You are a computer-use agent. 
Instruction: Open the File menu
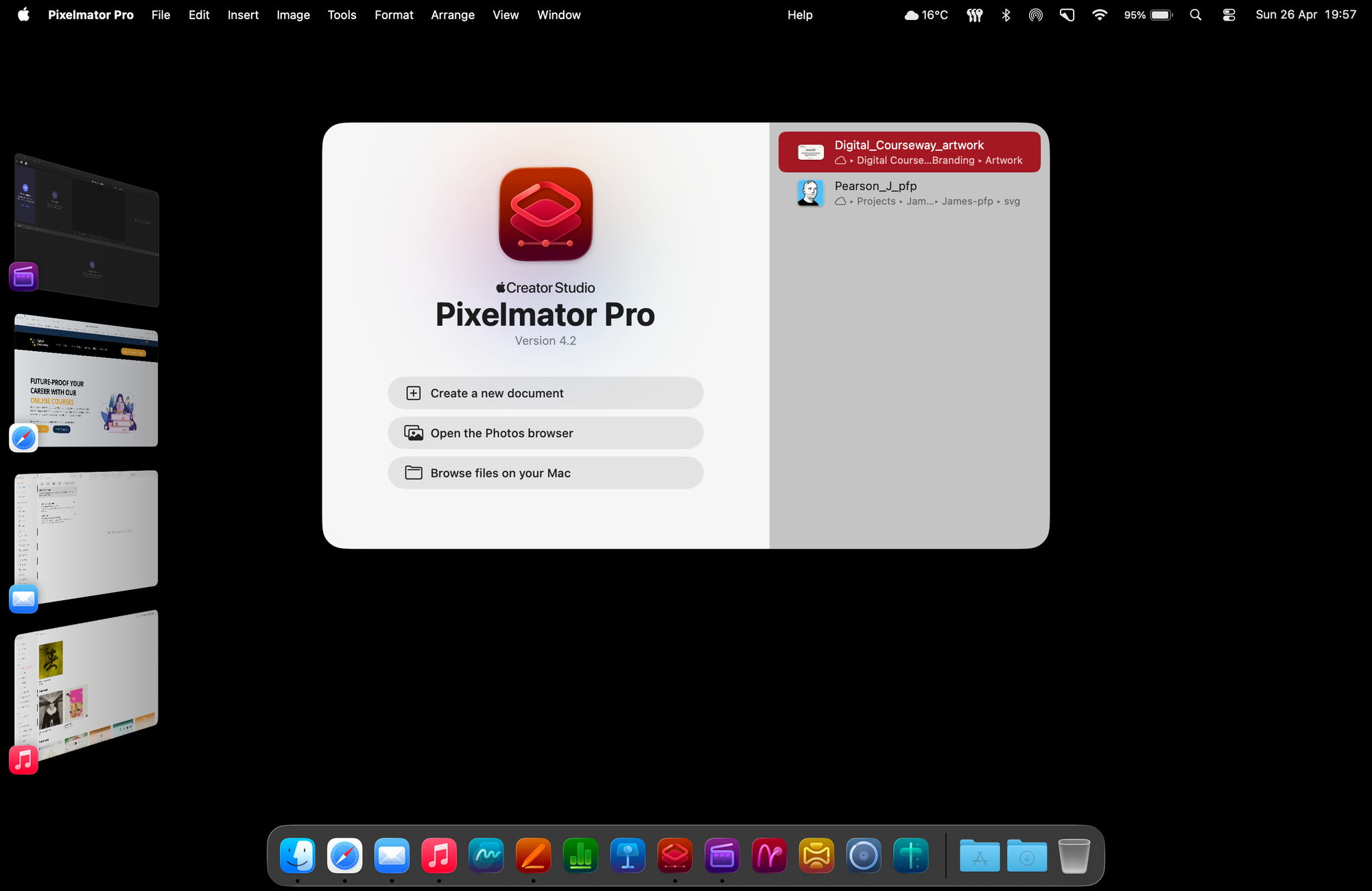coord(161,14)
